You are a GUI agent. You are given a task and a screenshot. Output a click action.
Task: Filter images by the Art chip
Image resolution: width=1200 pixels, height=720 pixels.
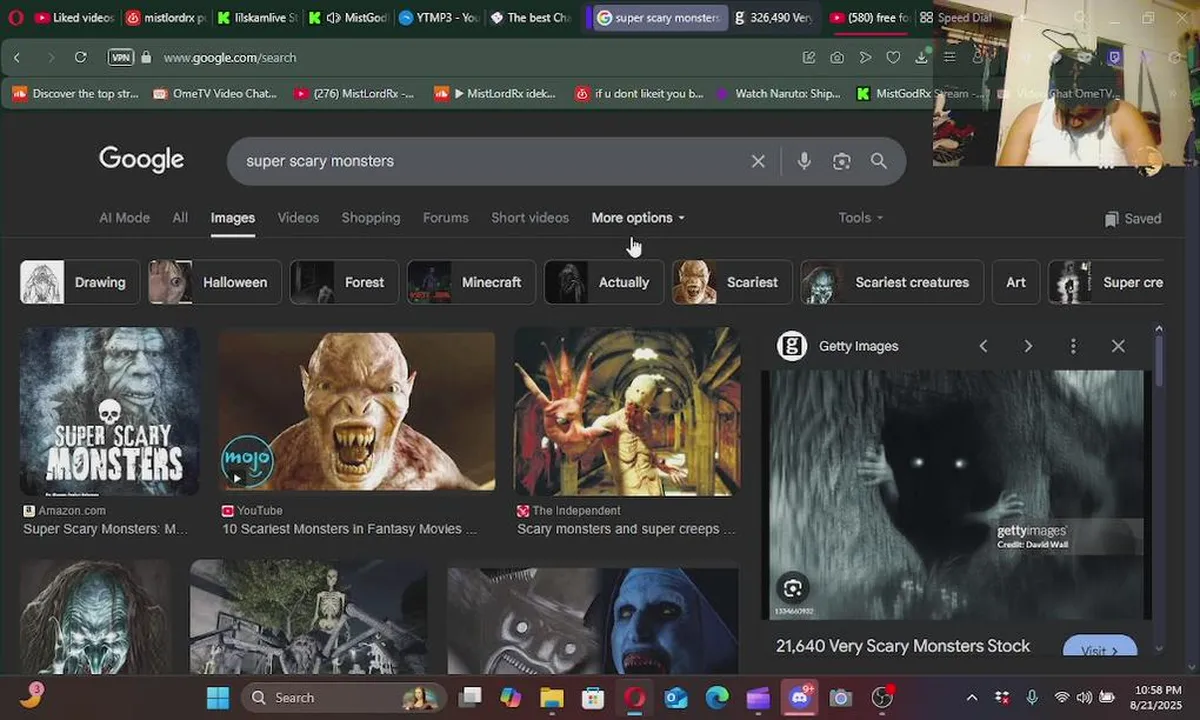pyautogui.click(x=1016, y=282)
